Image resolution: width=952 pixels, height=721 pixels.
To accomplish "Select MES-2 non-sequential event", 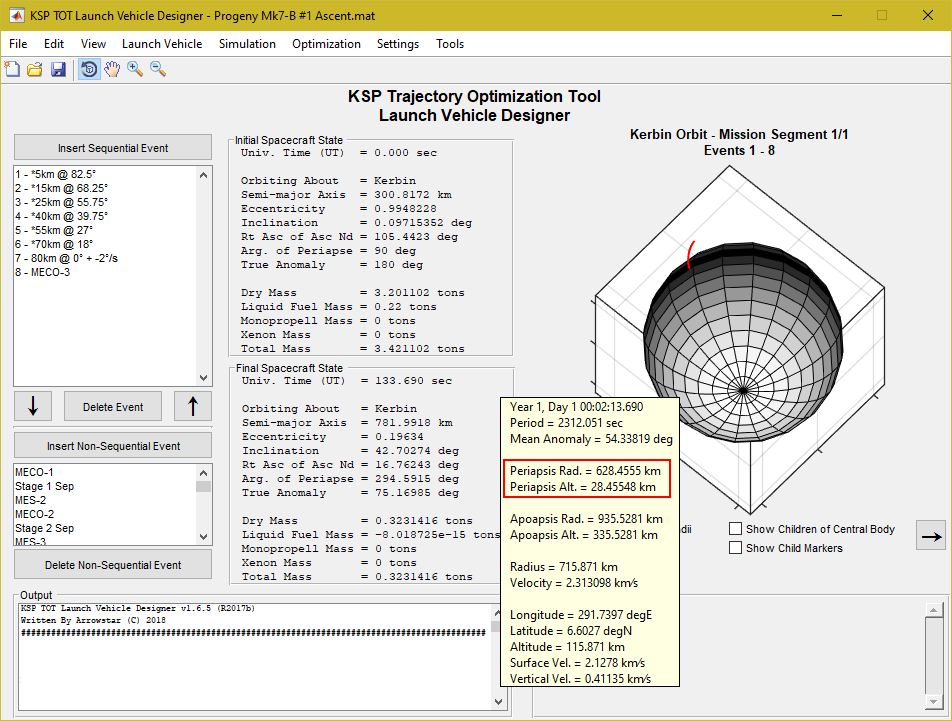I will point(106,499).
